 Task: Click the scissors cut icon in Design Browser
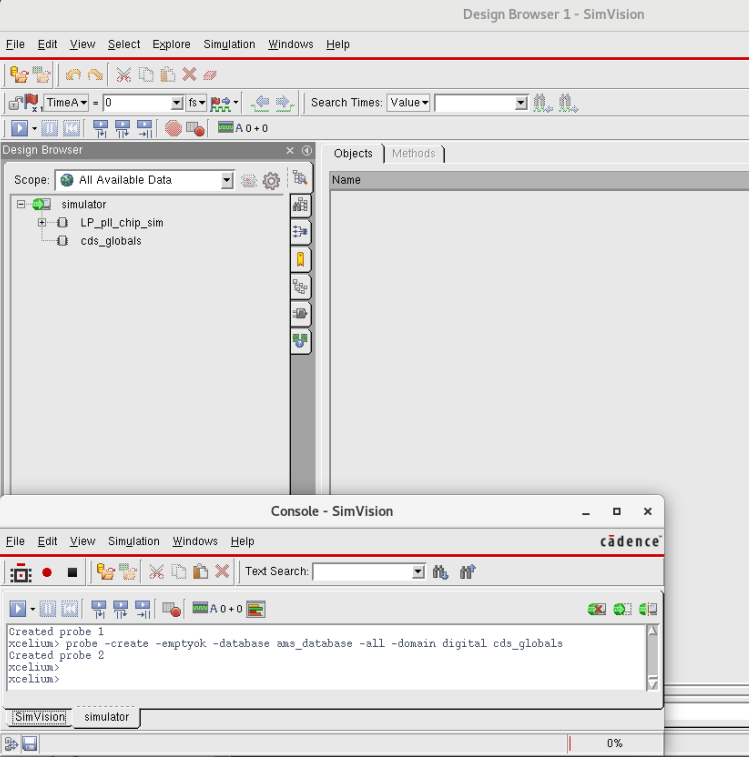coord(124,75)
